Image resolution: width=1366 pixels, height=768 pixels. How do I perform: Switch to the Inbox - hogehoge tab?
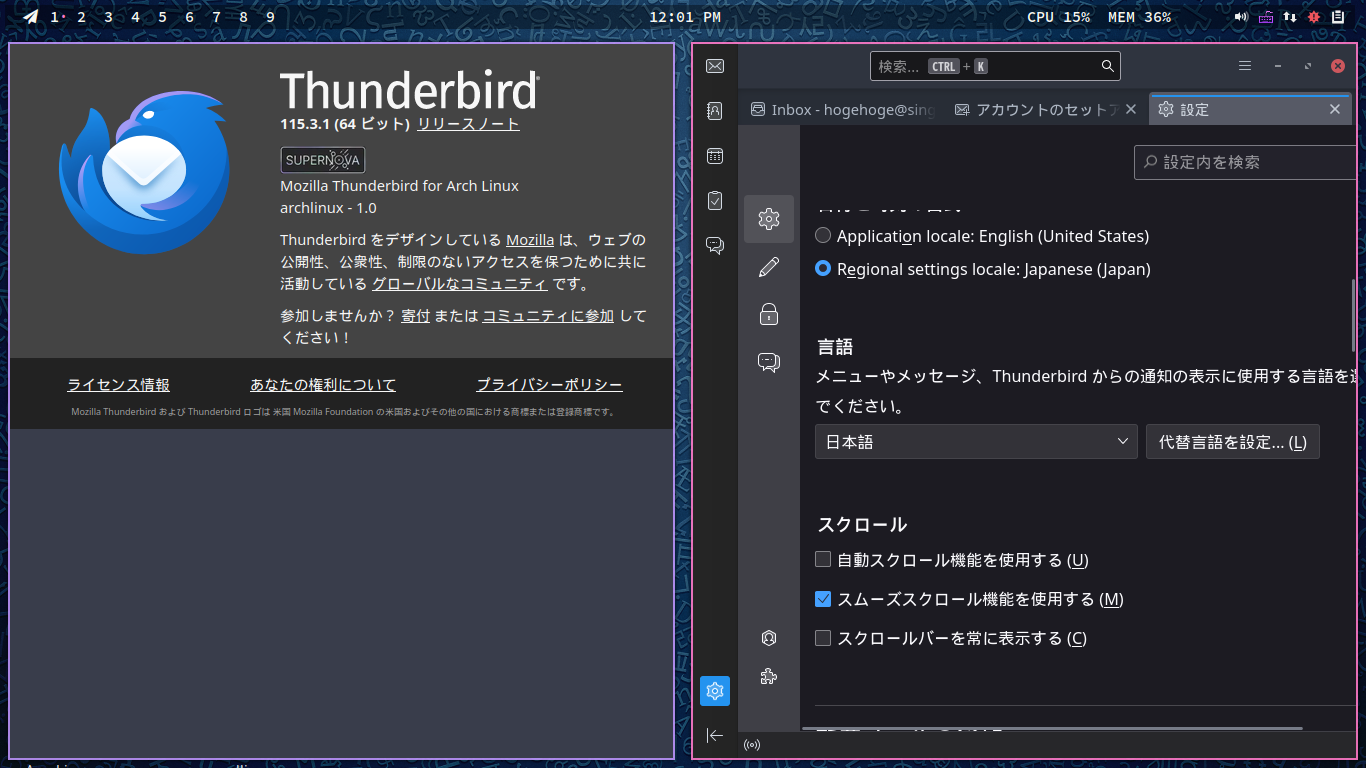[842, 110]
